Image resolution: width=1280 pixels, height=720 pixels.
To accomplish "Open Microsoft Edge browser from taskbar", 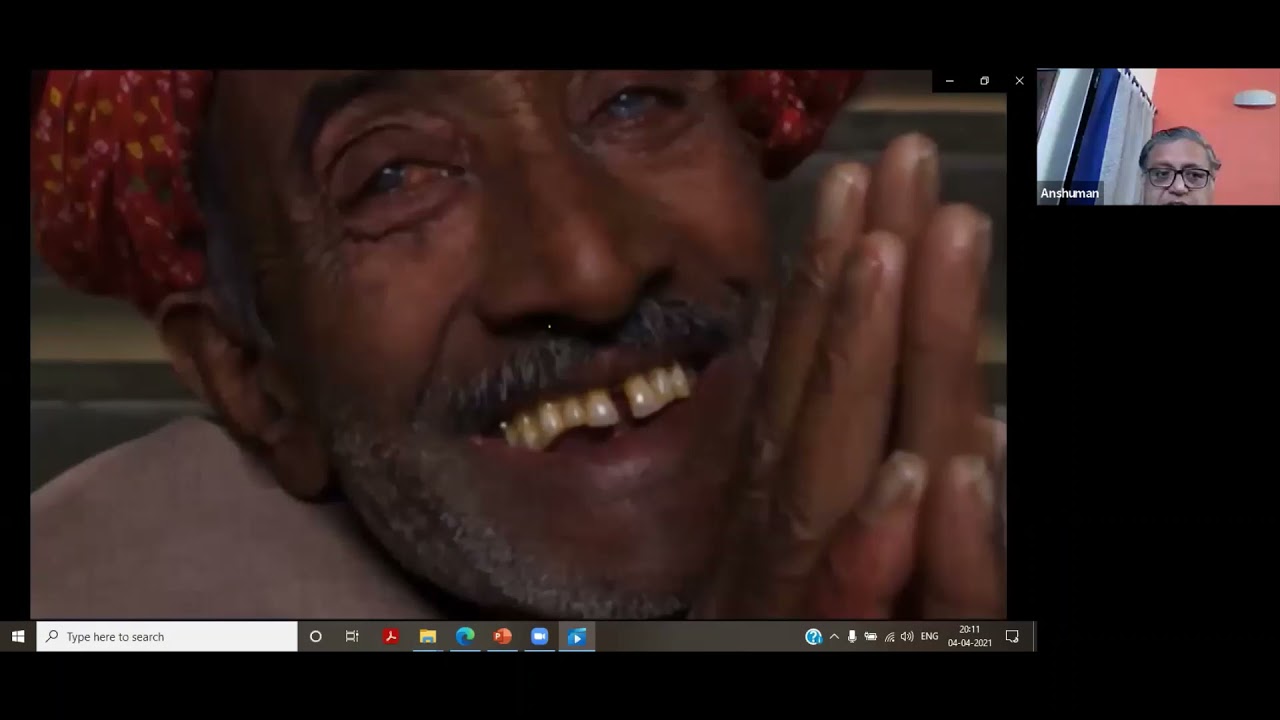I will click(x=465, y=636).
